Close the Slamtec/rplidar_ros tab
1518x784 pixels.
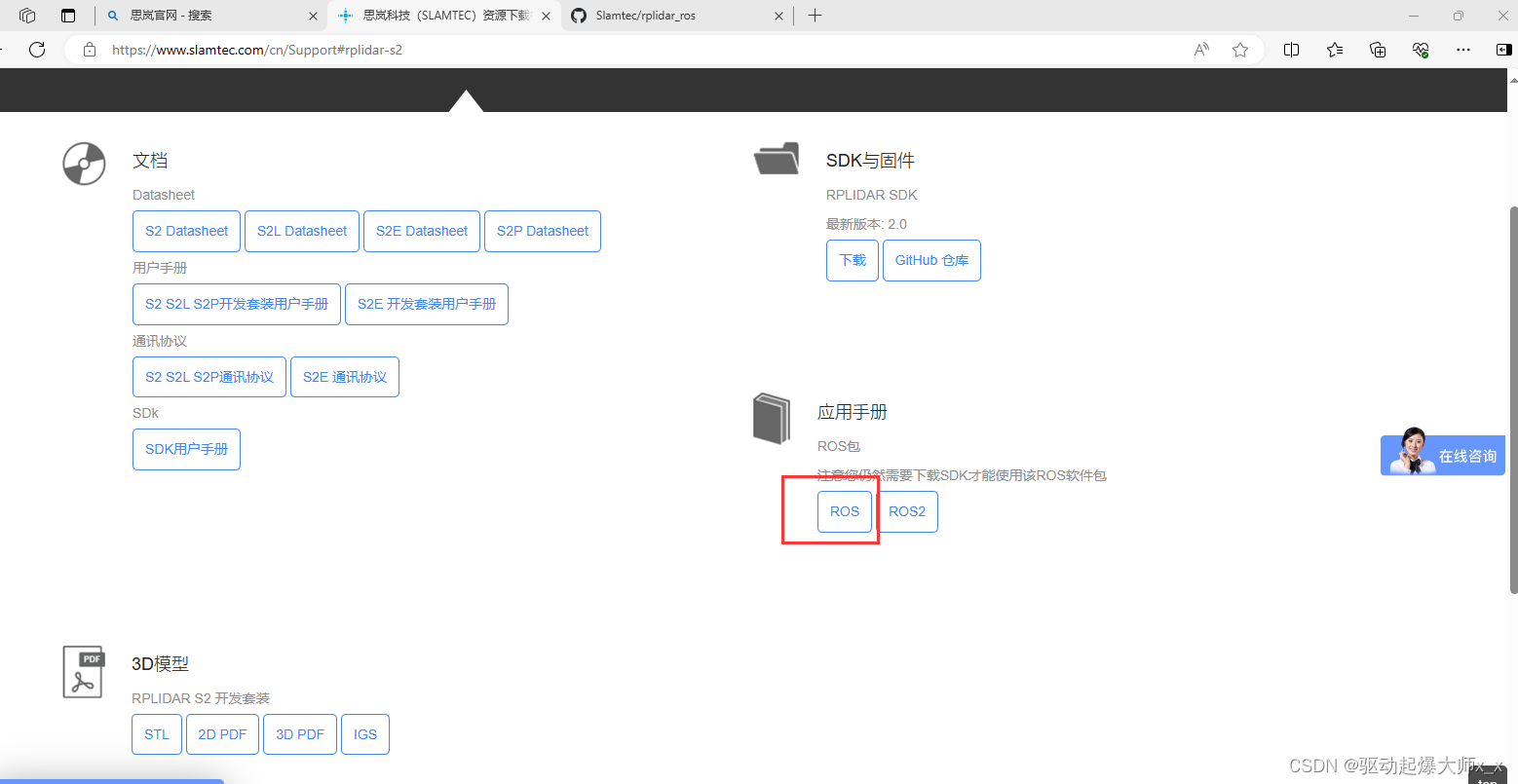[x=778, y=16]
